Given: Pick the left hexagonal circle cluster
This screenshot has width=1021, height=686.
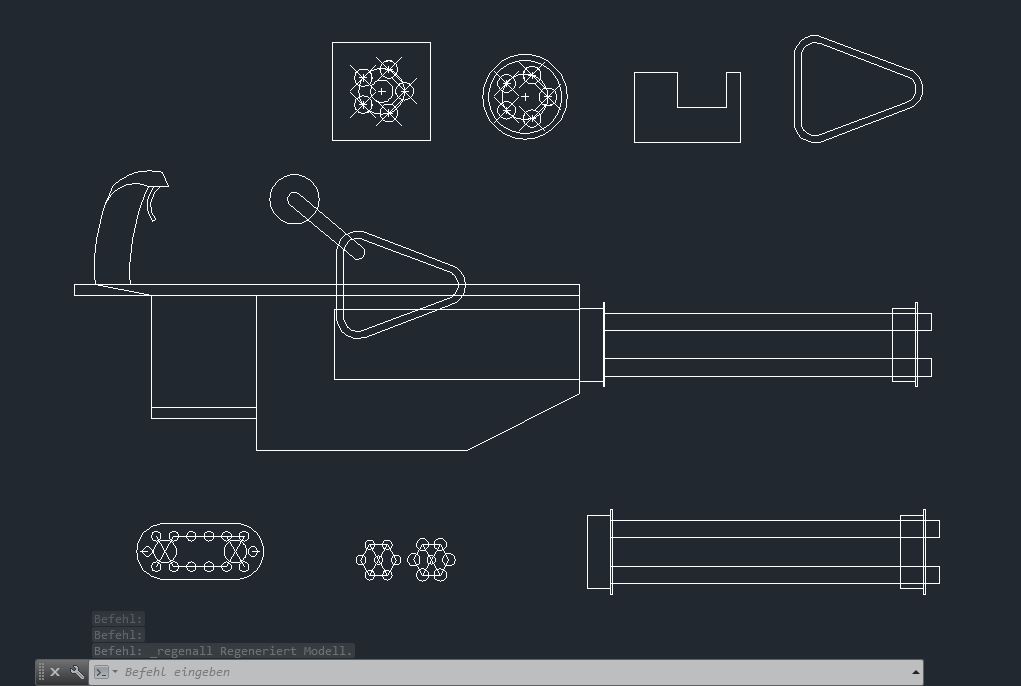Looking at the screenshot, I should [x=378, y=560].
